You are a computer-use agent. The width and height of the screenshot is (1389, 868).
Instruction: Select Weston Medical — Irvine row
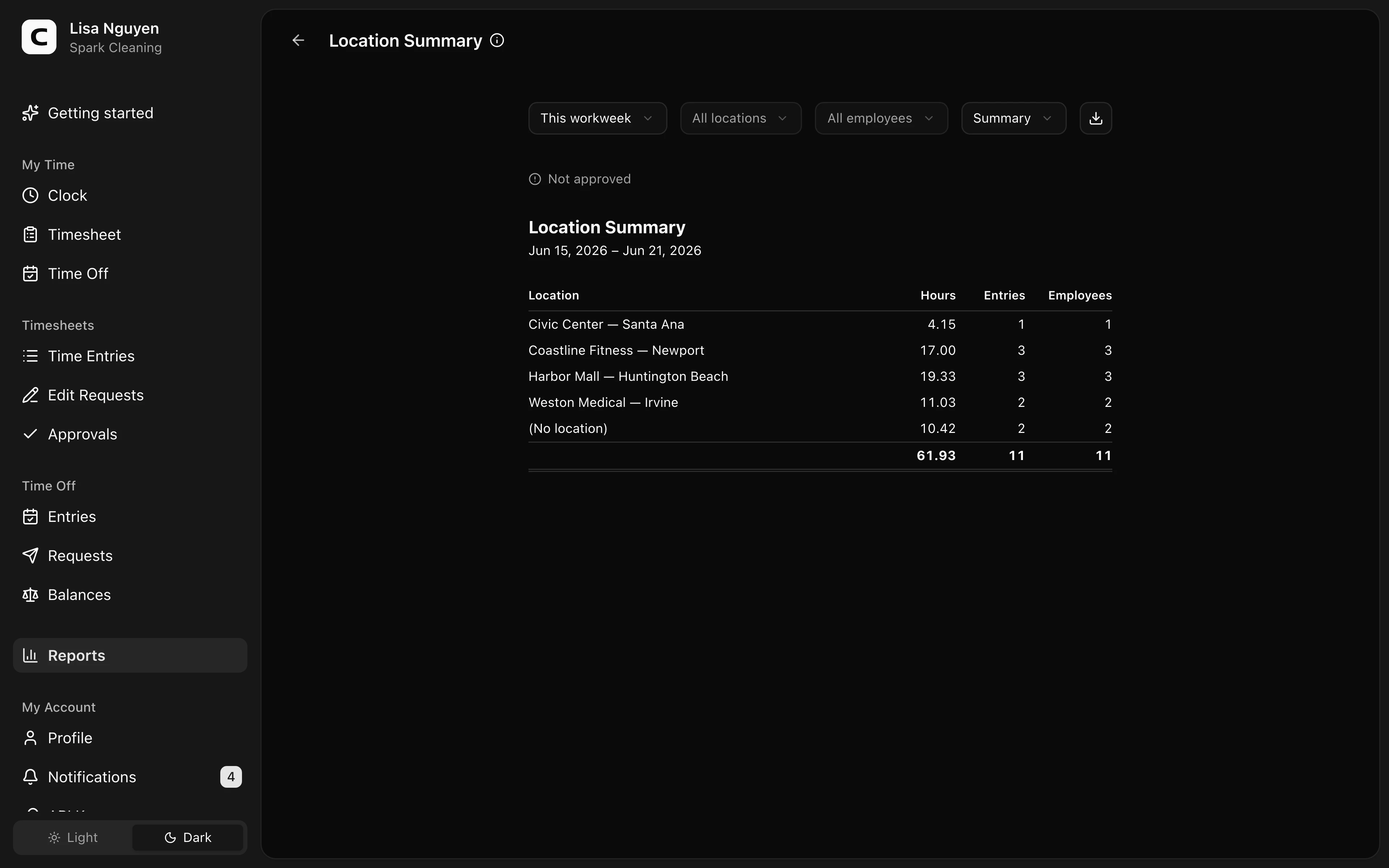820,403
